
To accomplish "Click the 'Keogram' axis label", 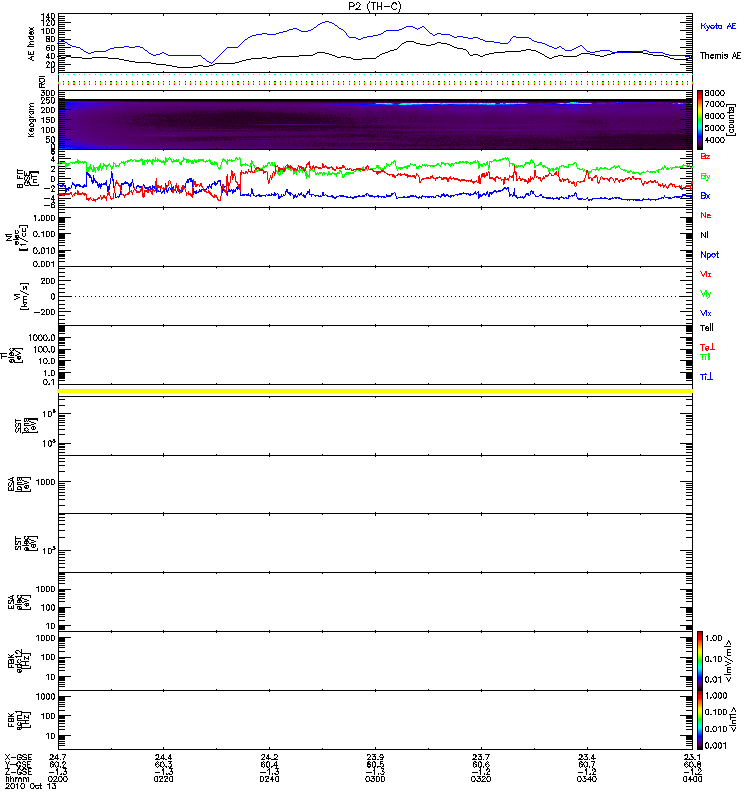I will (31, 120).
